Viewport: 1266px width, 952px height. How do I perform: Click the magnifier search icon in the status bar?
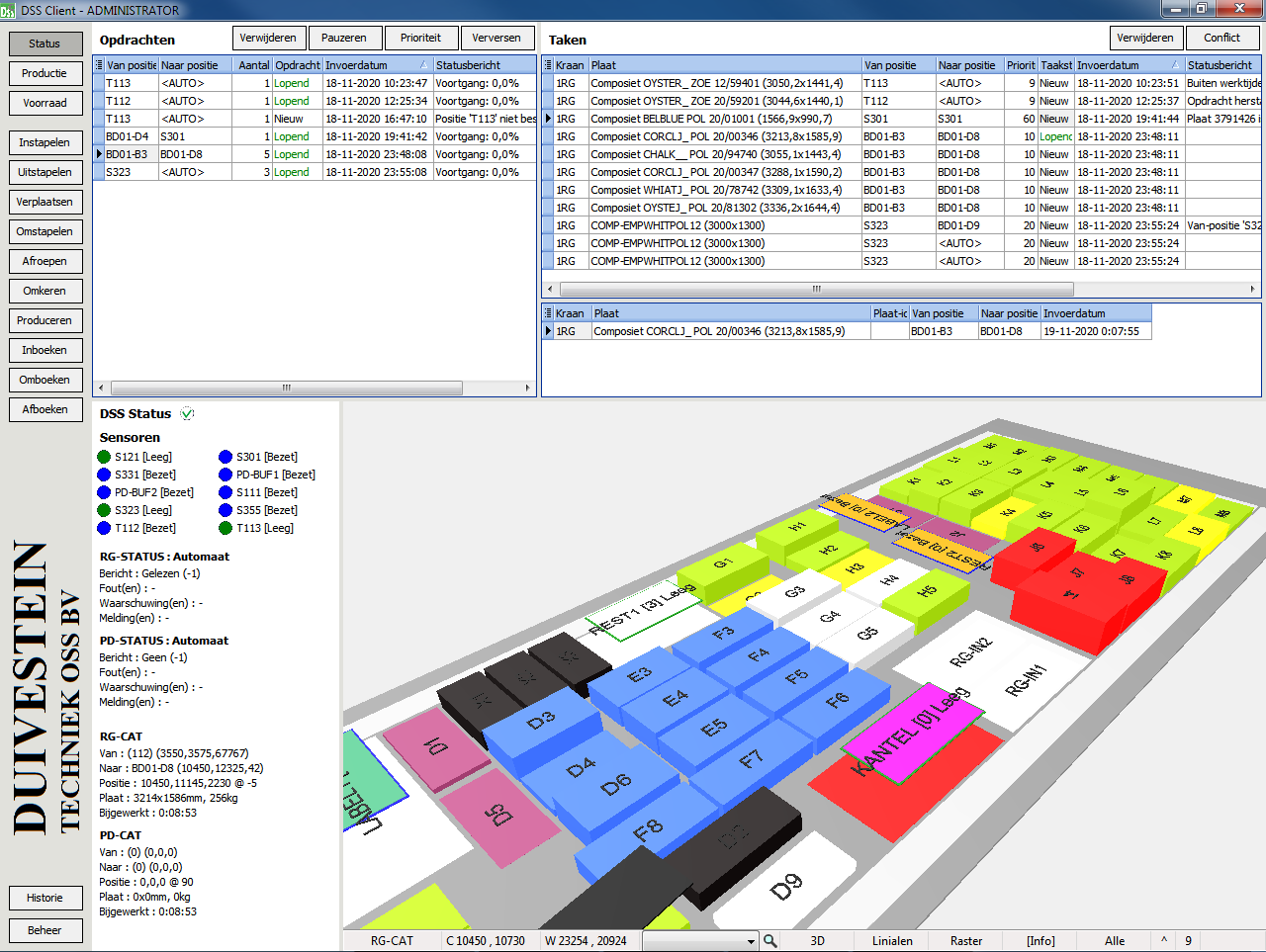click(769, 940)
